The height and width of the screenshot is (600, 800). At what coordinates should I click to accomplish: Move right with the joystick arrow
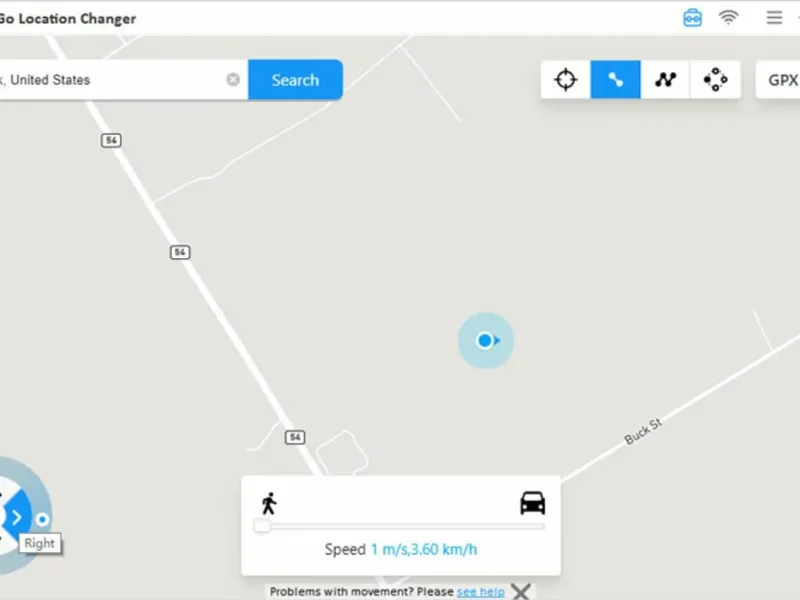(17, 517)
